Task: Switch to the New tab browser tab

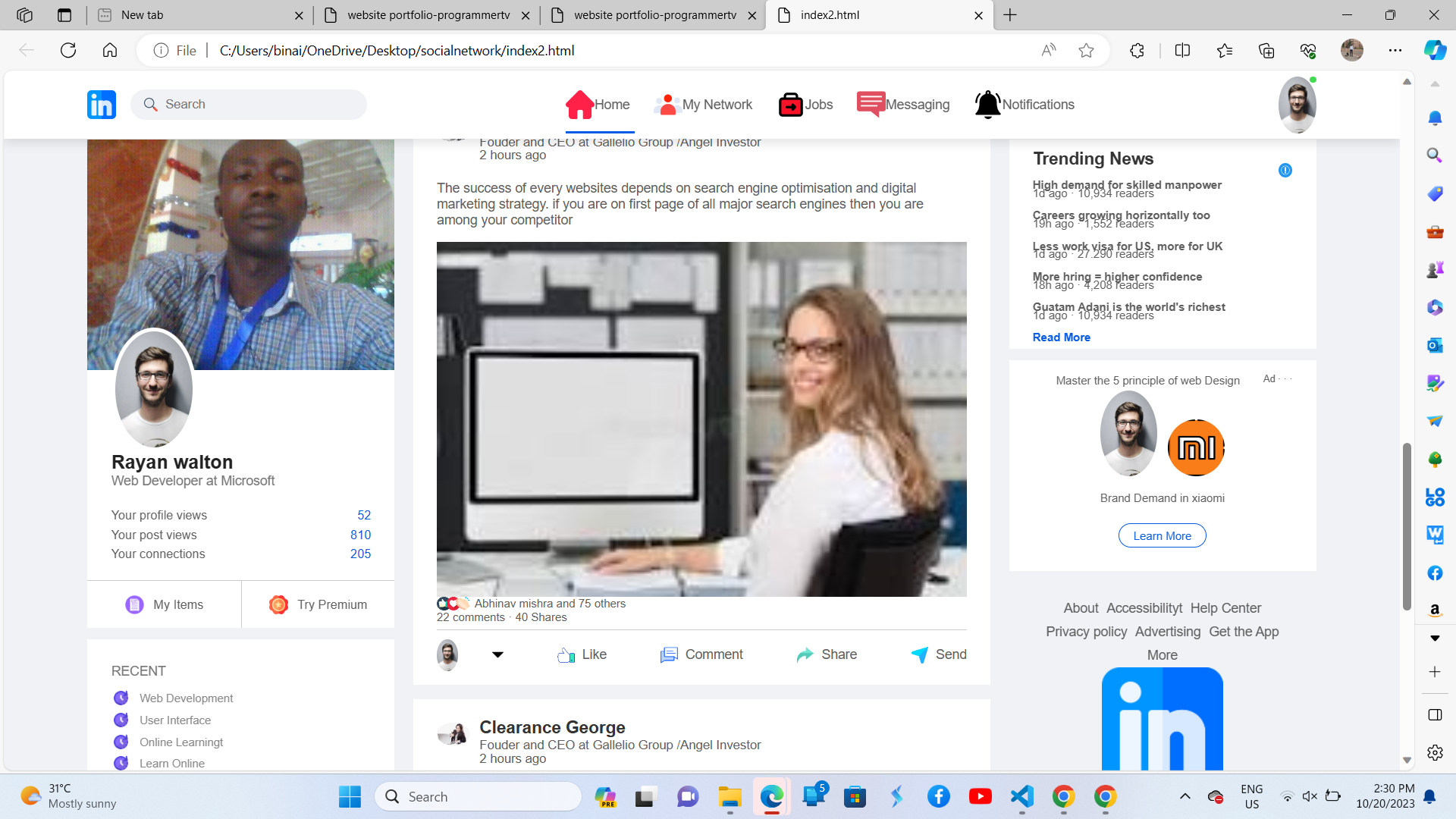Action: tap(200, 15)
